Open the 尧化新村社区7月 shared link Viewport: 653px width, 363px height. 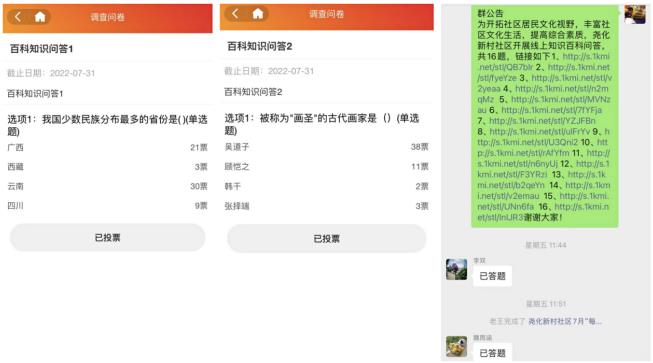point(565,321)
